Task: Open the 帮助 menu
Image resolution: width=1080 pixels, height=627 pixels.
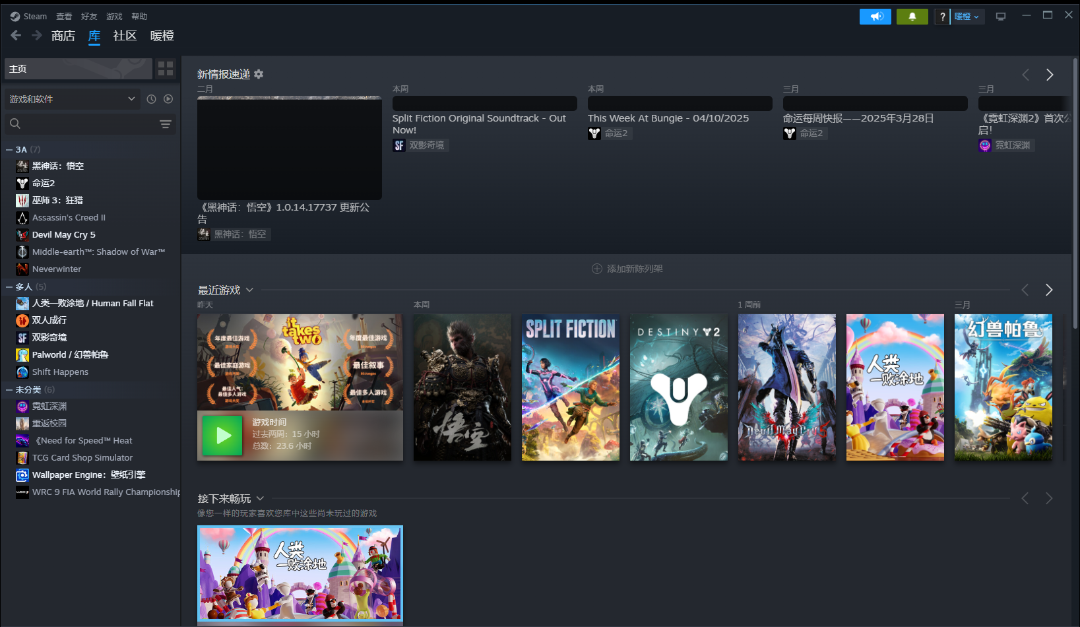Action: click(139, 17)
